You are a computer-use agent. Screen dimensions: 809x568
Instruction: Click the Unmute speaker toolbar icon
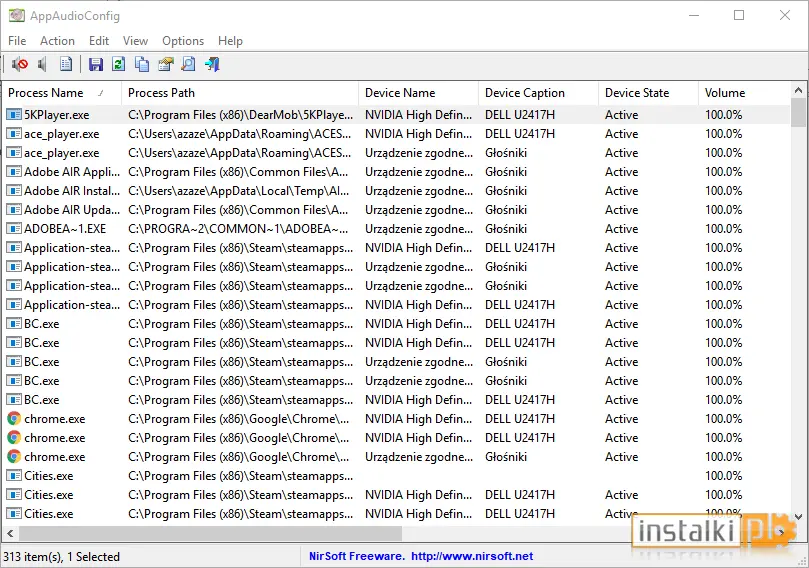point(43,64)
